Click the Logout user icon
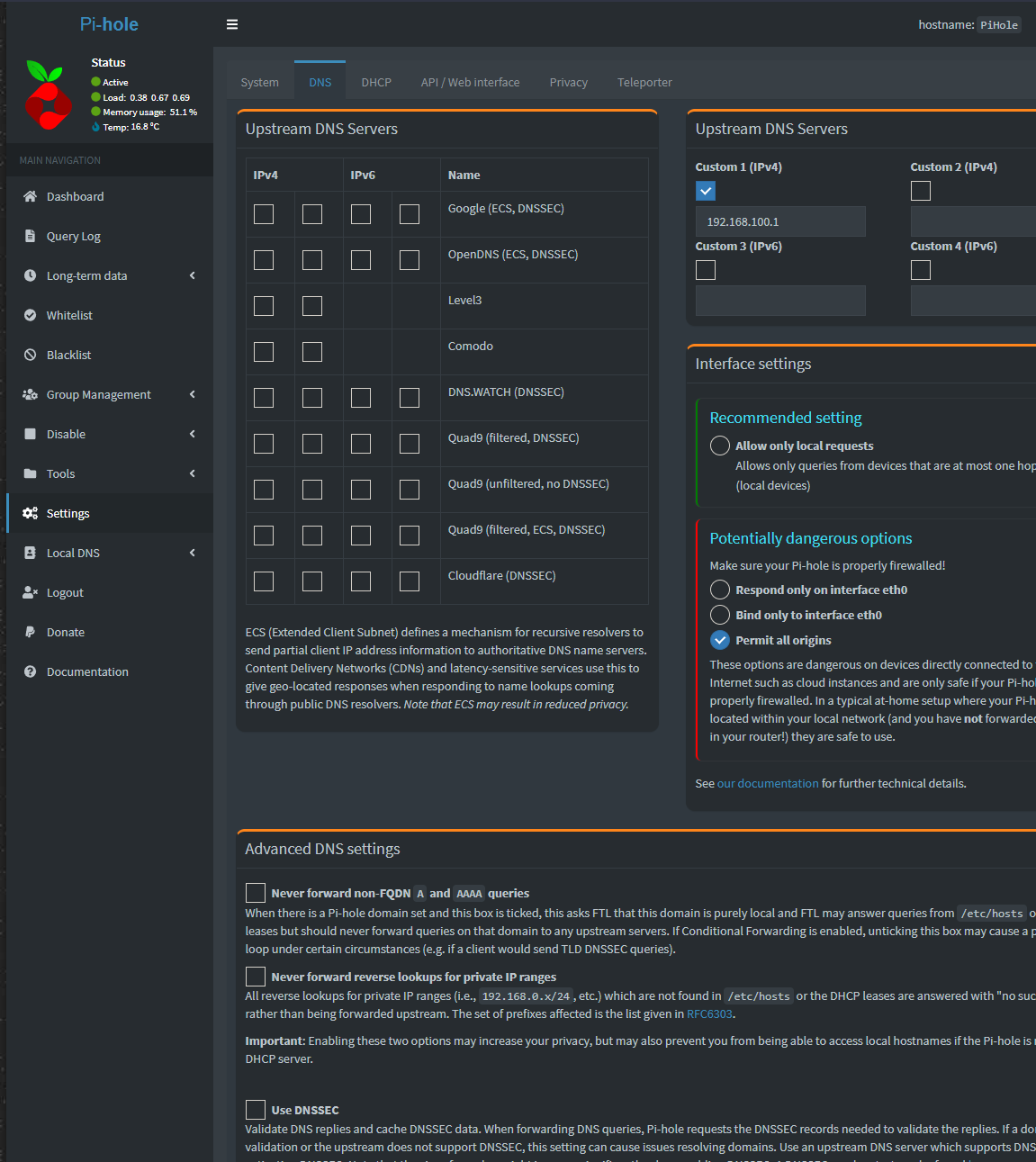Viewport: 1036px width, 1162px height. [30, 592]
